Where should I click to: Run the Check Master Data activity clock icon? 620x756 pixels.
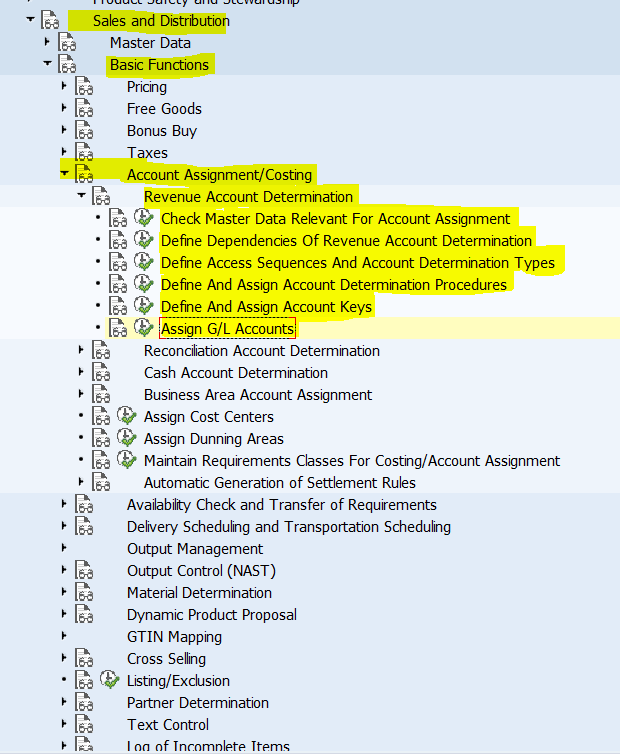[144, 218]
